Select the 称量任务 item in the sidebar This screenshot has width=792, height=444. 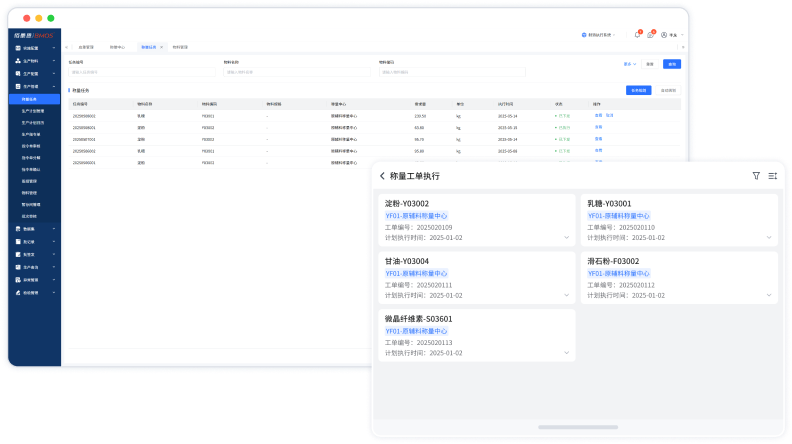click(30, 100)
